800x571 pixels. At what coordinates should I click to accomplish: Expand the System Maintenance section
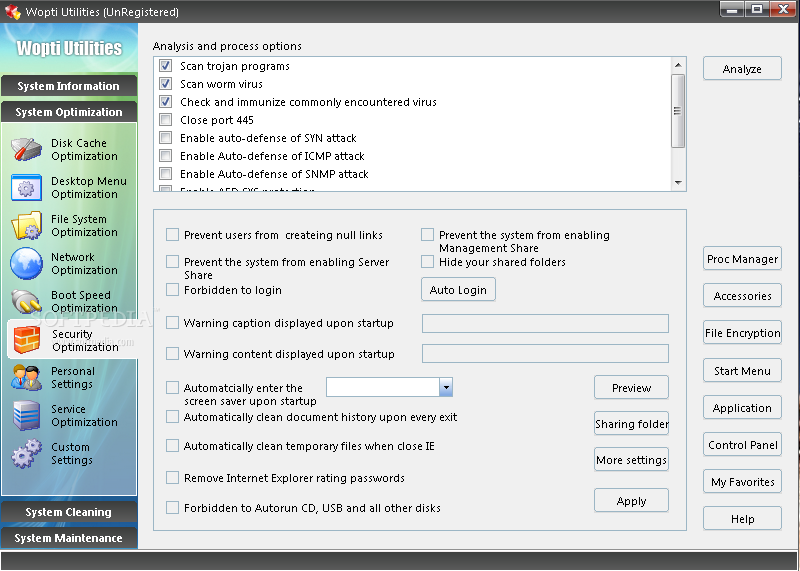[x=69, y=538]
